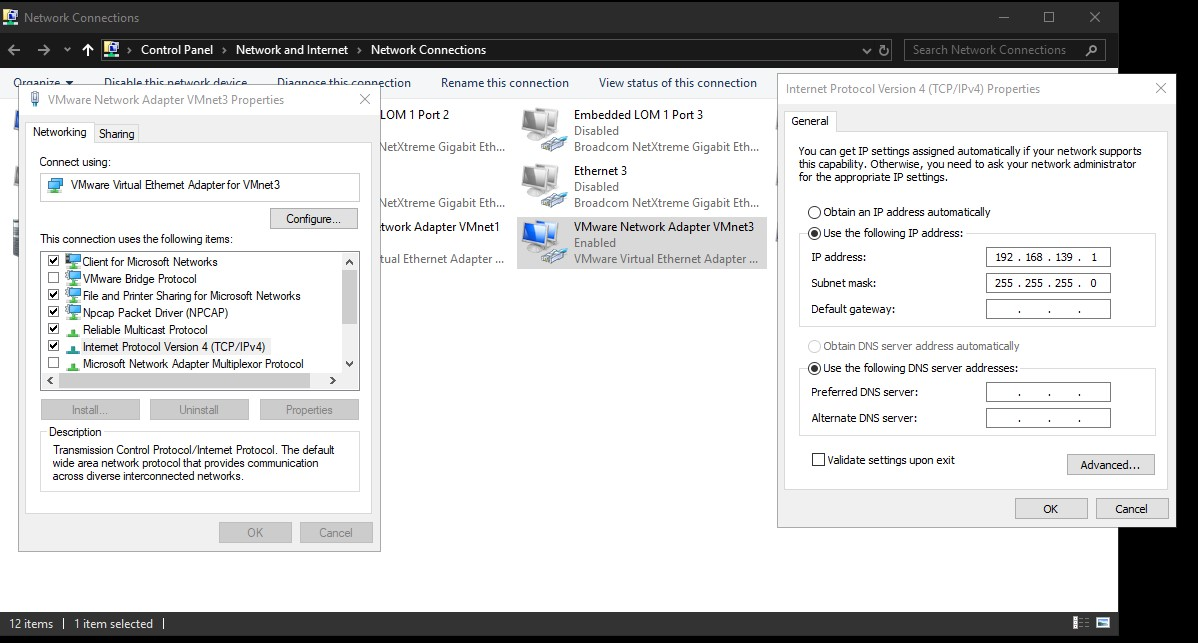
Task: Toggle File and Printer Sharing checkbox
Action: pyautogui.click(x=53, y=295)
